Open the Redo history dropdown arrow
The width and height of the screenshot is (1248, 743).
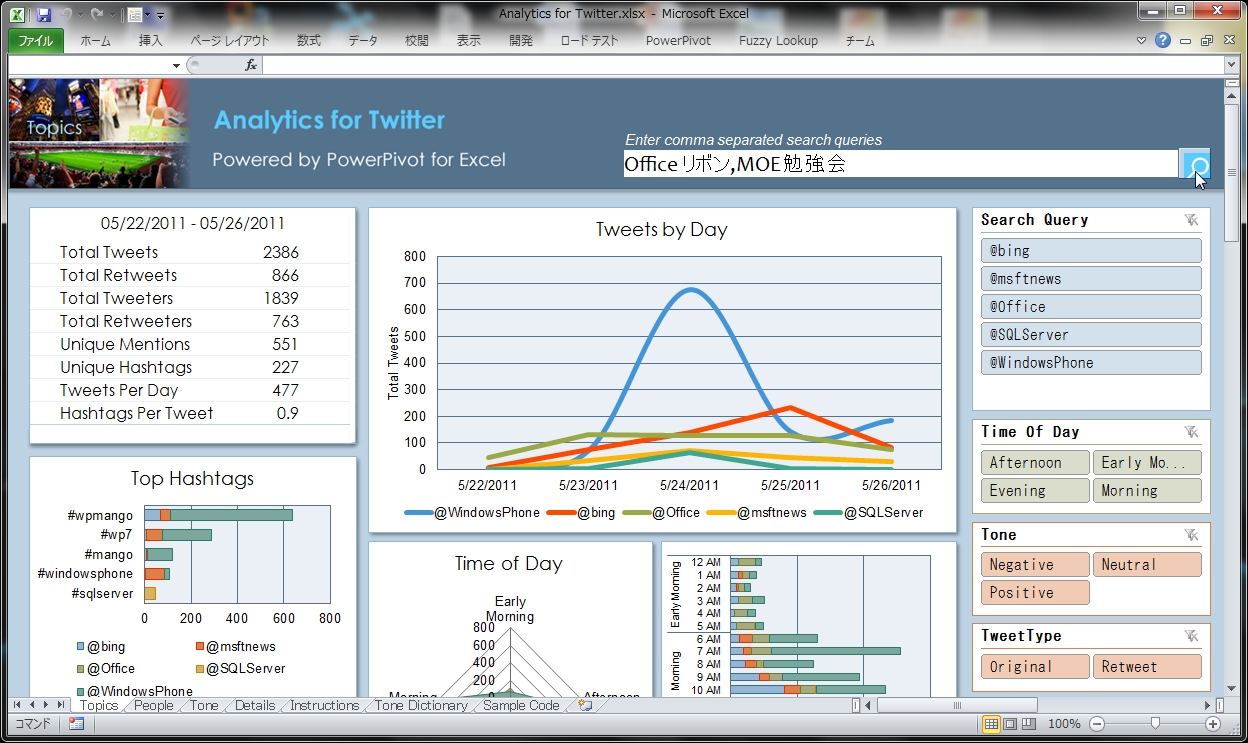click(111, 15)
